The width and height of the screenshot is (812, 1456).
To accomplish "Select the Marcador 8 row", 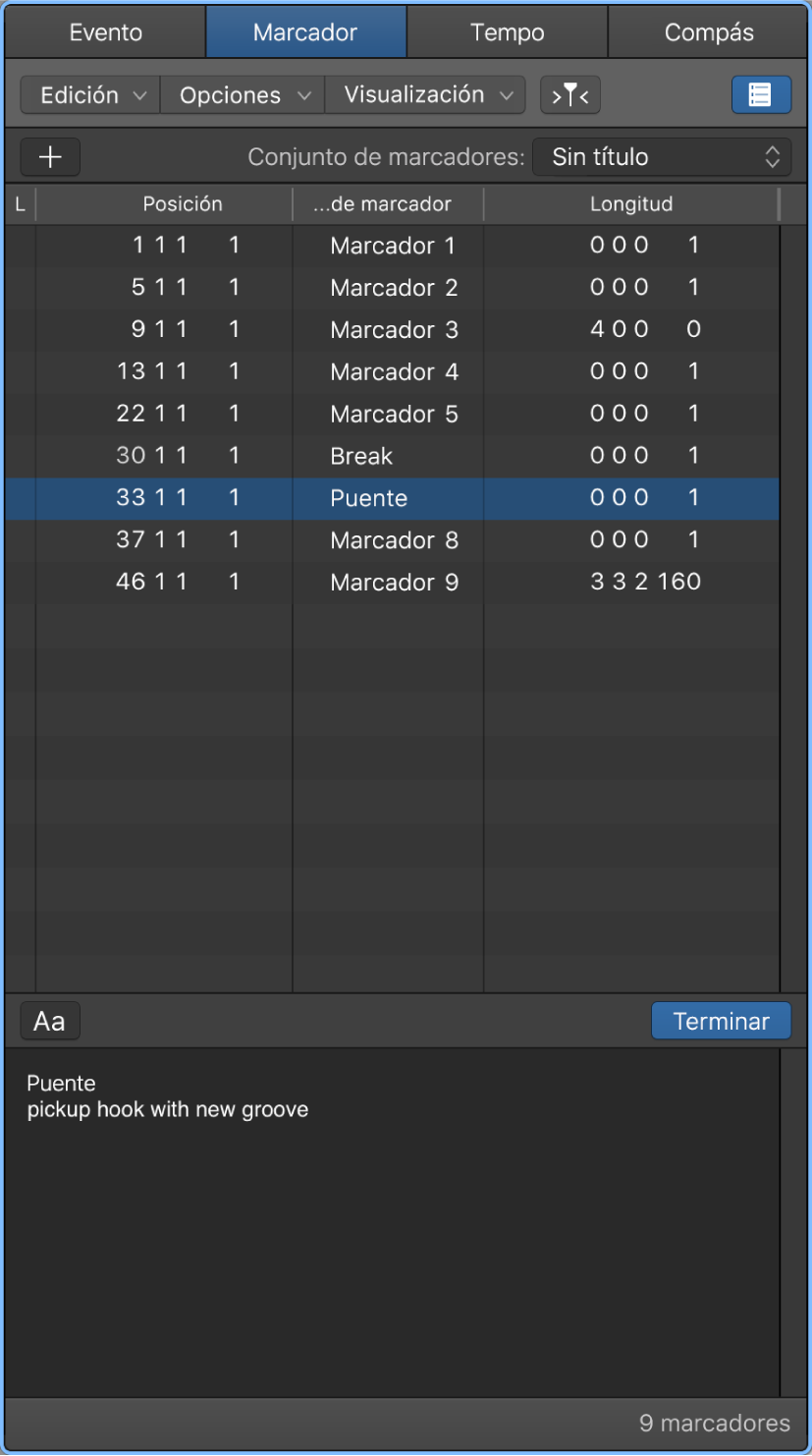I will [394, 539].
